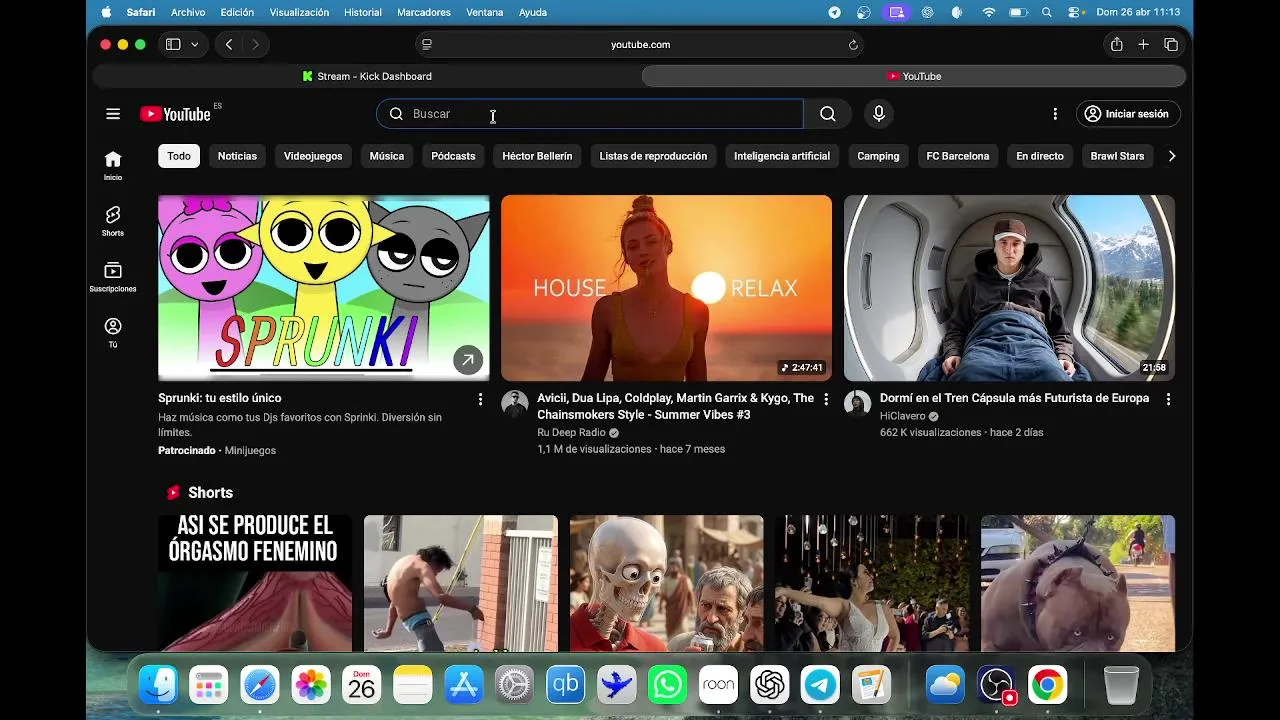
Task: Open the HOUSE RELAX video thumbnail
Action: [666, 288]
